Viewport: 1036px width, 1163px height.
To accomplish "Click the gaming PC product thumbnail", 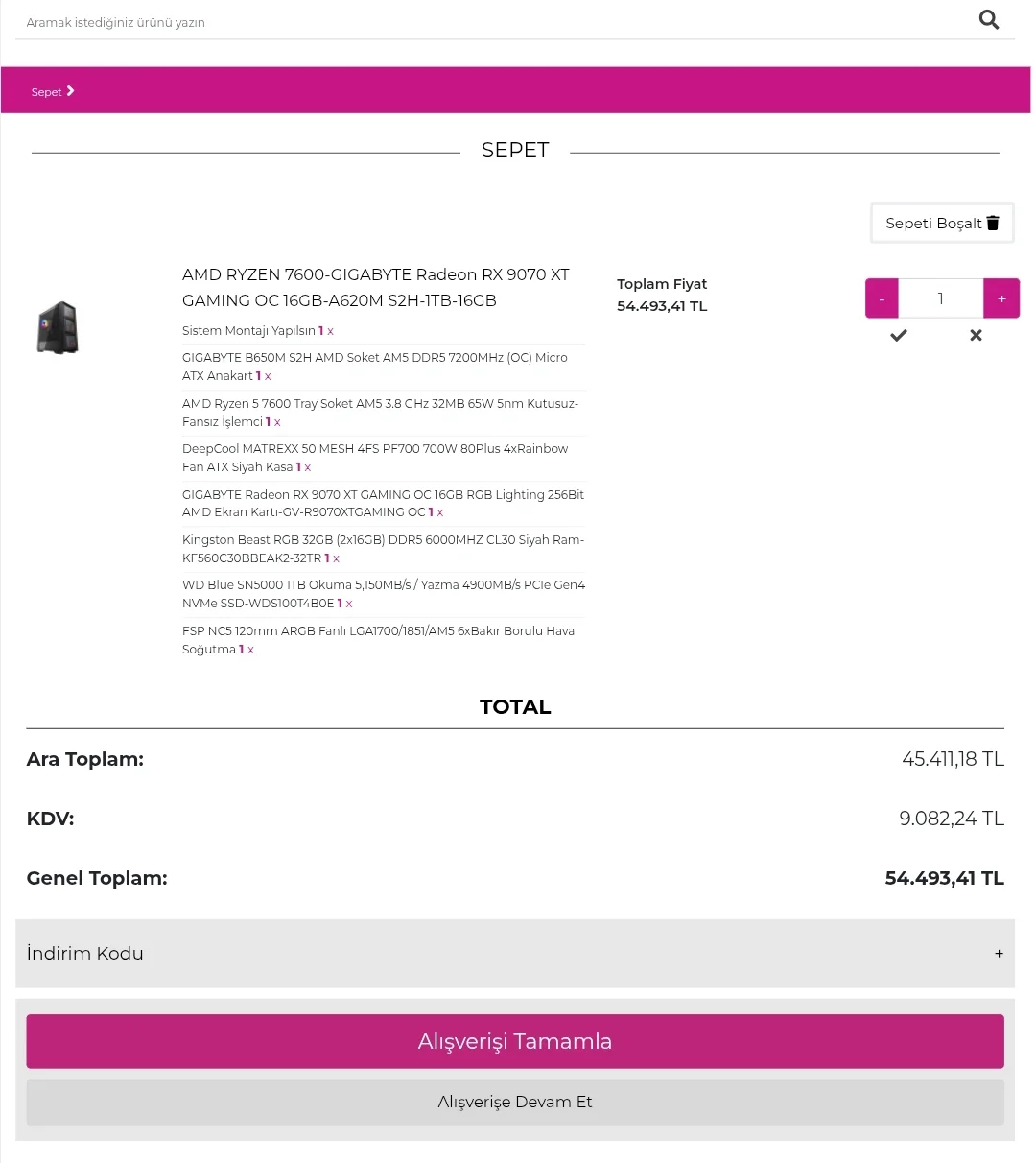I will (x=58, y=327).
